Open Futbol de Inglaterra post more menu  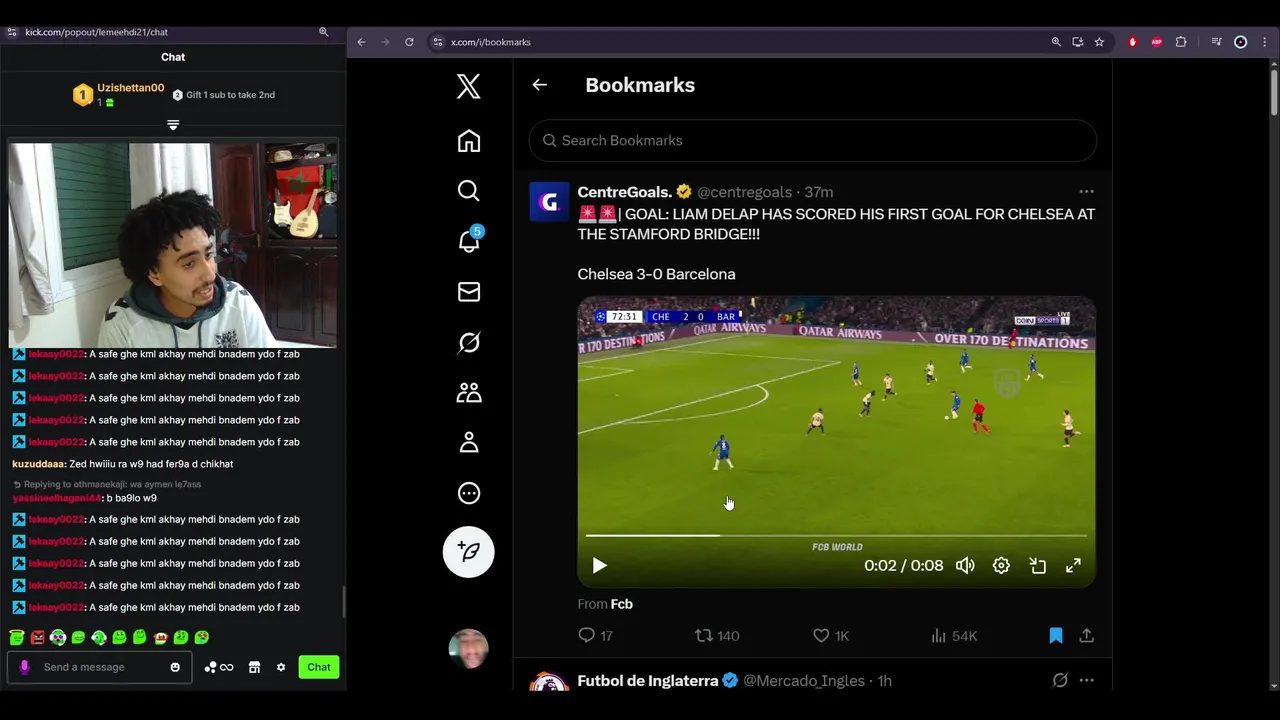point(1086,681)
